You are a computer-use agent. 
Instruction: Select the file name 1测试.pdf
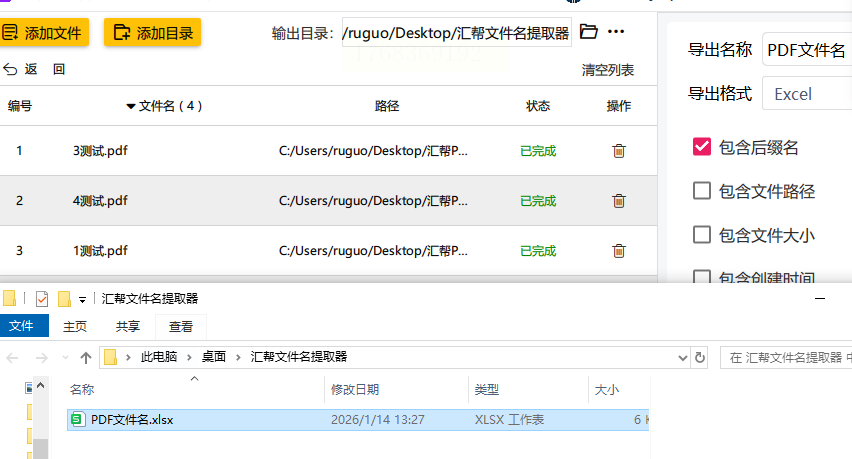click(x=100, y=250)
